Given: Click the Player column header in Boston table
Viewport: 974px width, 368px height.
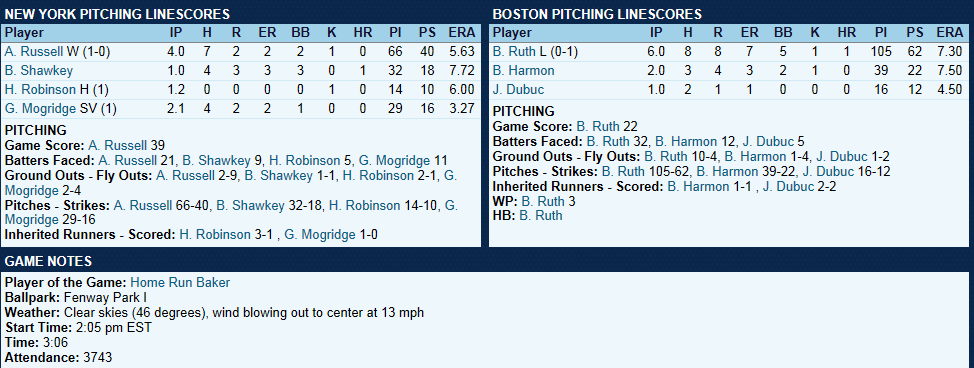Looking at the screenshot, I should pos(512,33).
